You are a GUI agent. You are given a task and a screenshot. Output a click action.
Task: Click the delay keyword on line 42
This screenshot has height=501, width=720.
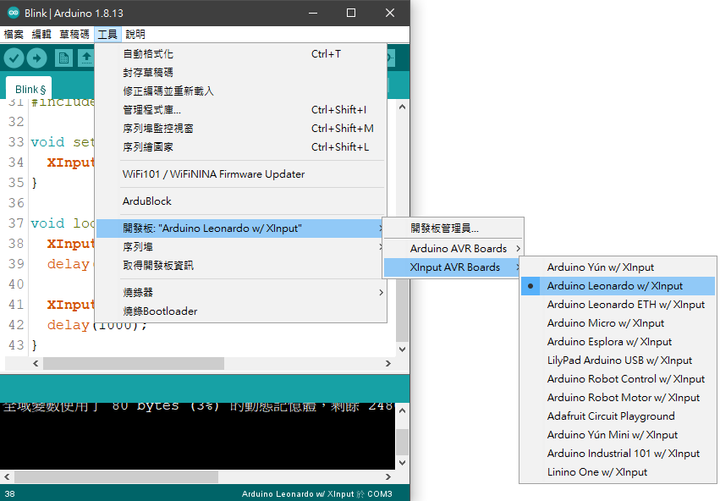[68, 325]
